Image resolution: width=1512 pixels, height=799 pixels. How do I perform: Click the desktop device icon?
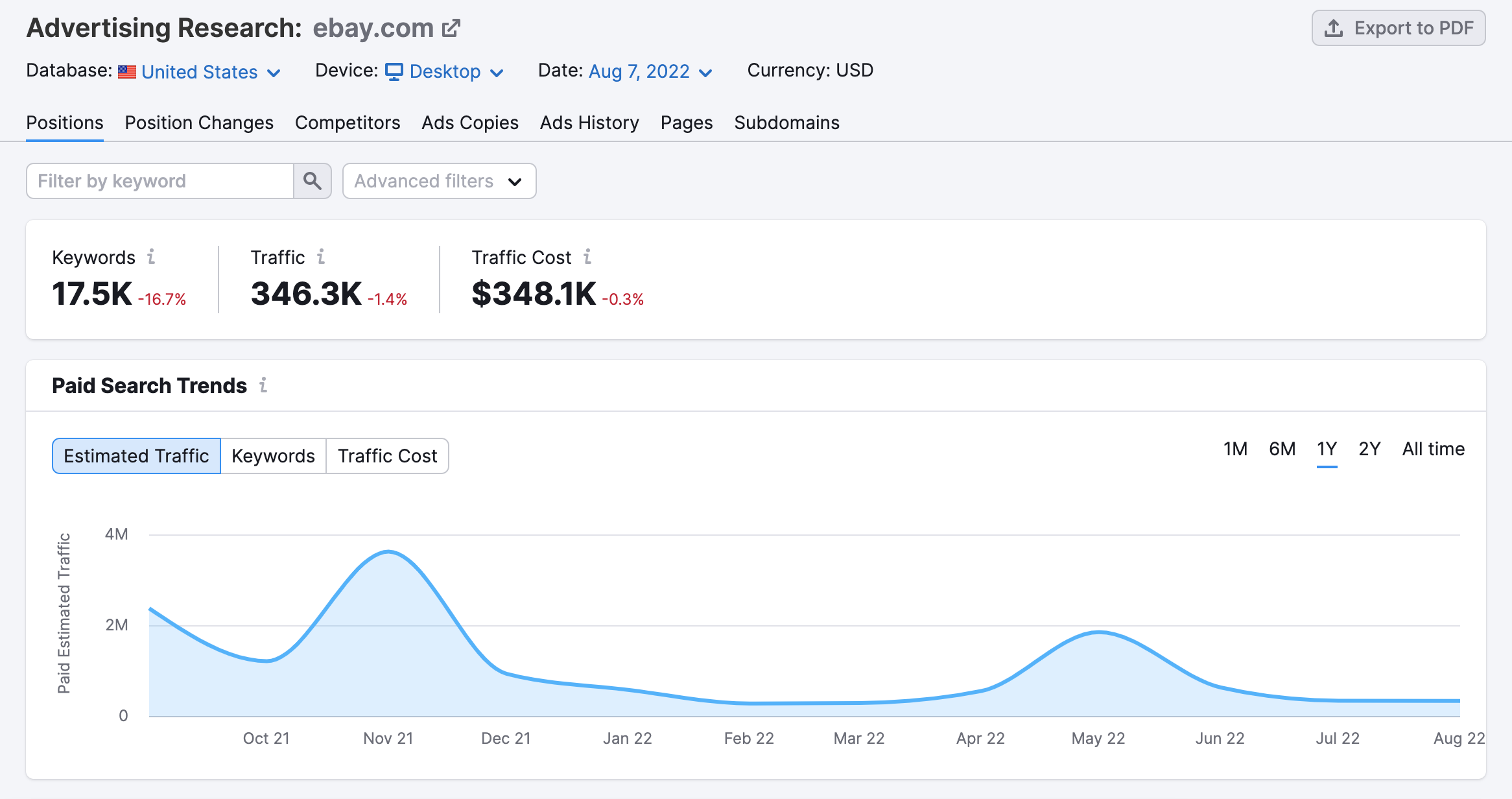(x=395, y=71)
